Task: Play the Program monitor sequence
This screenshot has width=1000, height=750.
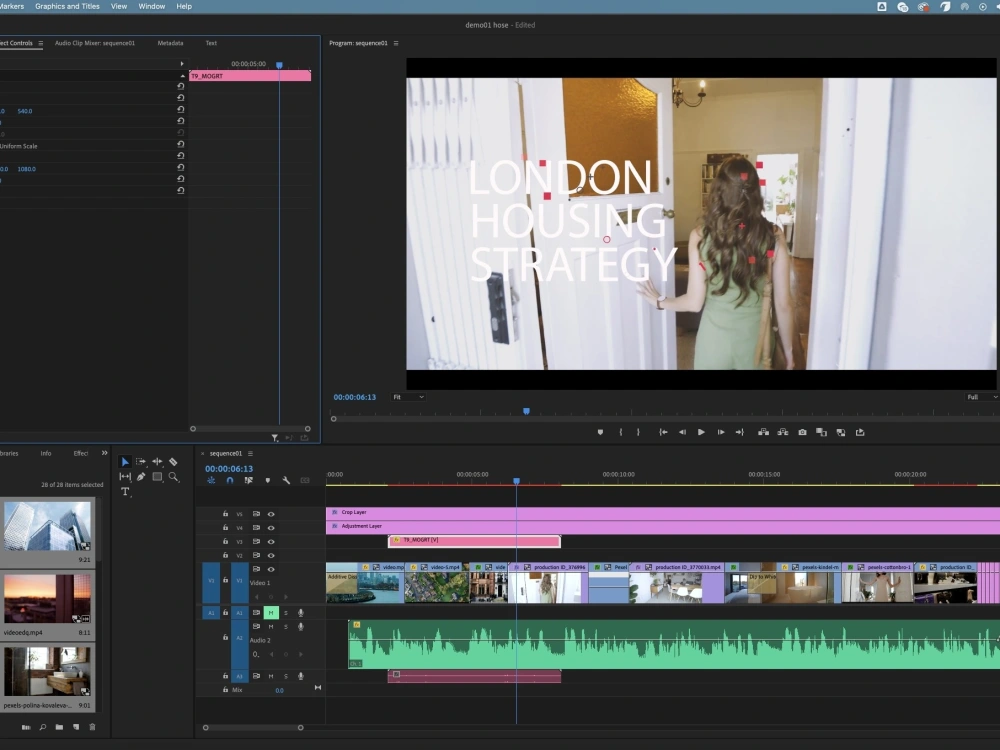Action: pyautogui.click(x=701, y=432)
